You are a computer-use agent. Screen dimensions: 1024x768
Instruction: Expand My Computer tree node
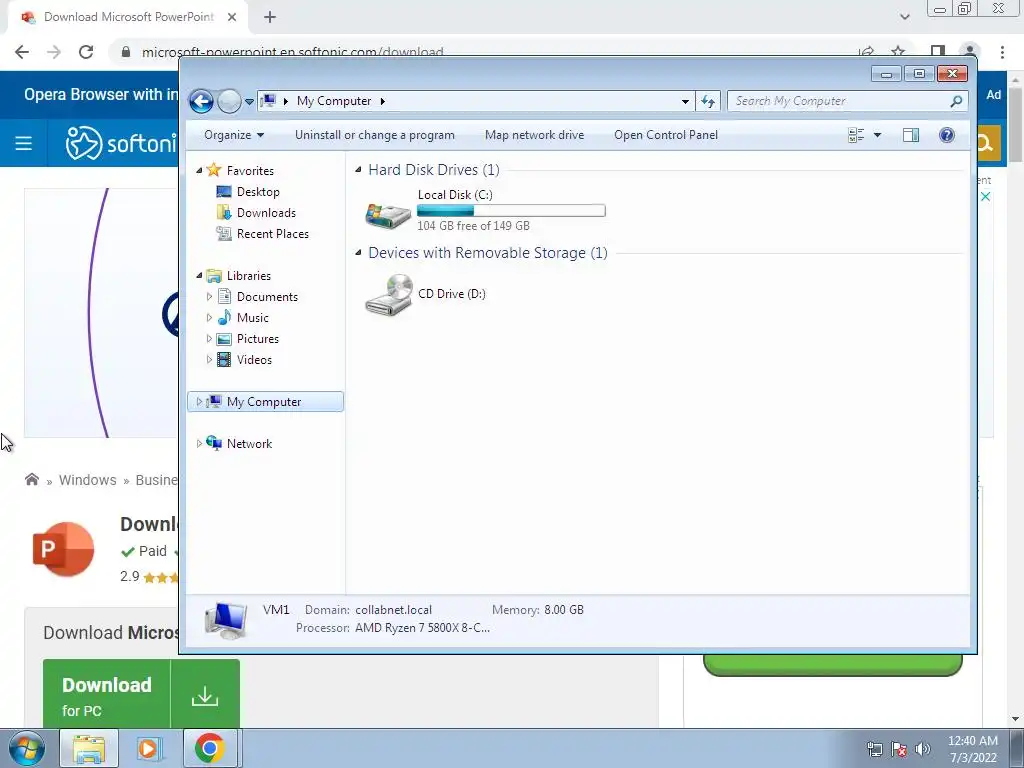tap(199, 402)
